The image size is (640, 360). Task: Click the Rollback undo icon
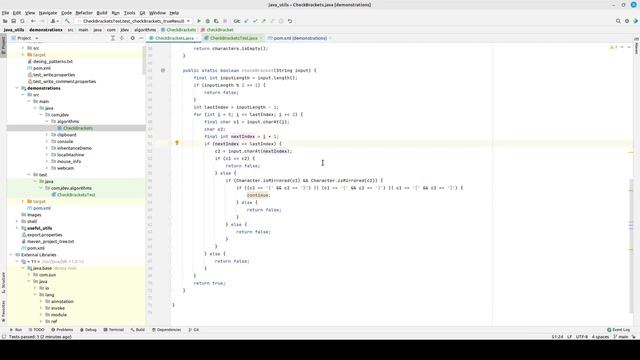point(290,21)
